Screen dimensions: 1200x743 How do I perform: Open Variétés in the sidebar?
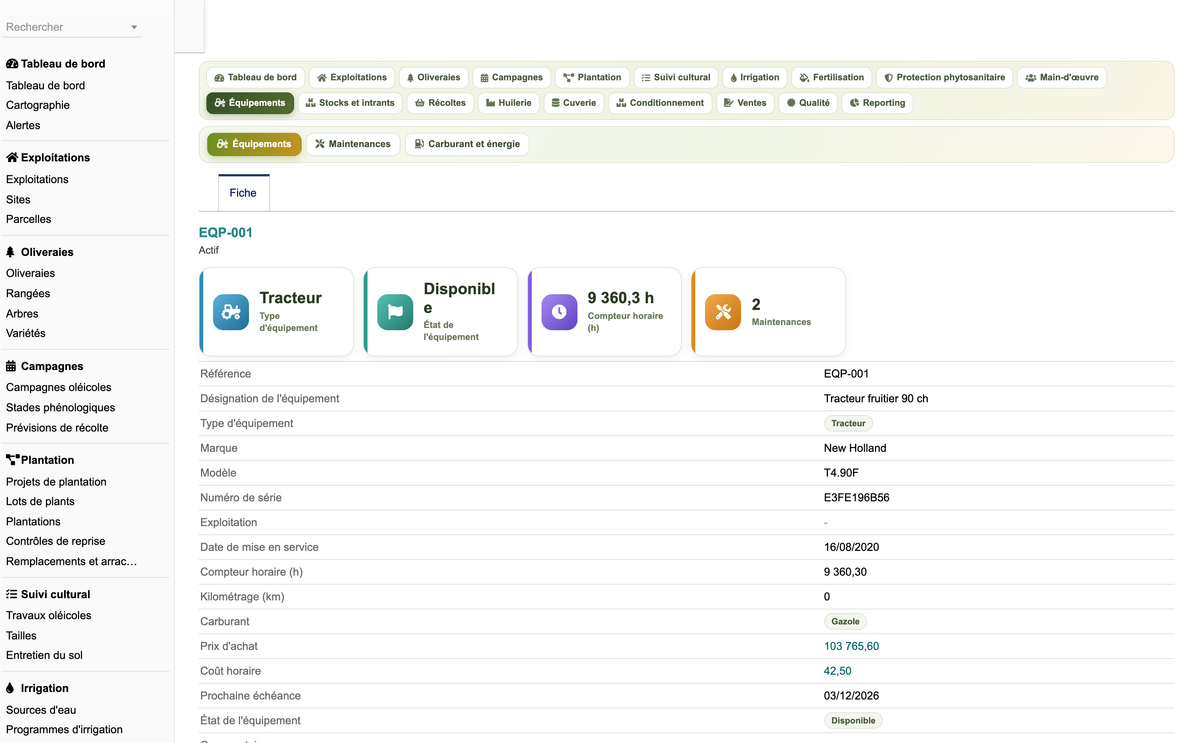pos(26,333)
